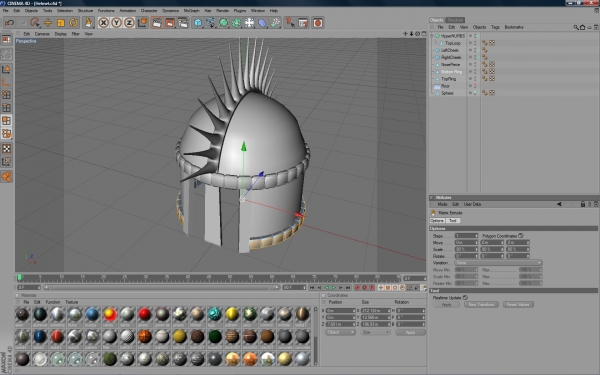Open the Plugins menu

[x=240, y=11]
